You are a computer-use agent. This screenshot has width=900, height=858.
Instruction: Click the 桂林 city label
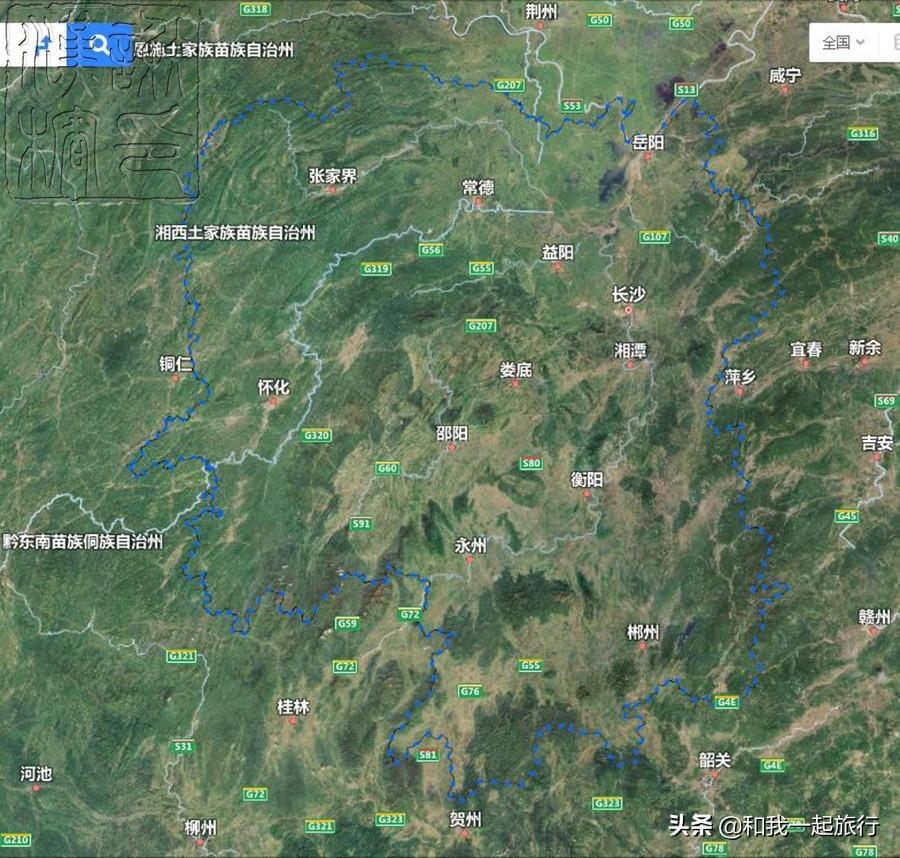(293, 706)
